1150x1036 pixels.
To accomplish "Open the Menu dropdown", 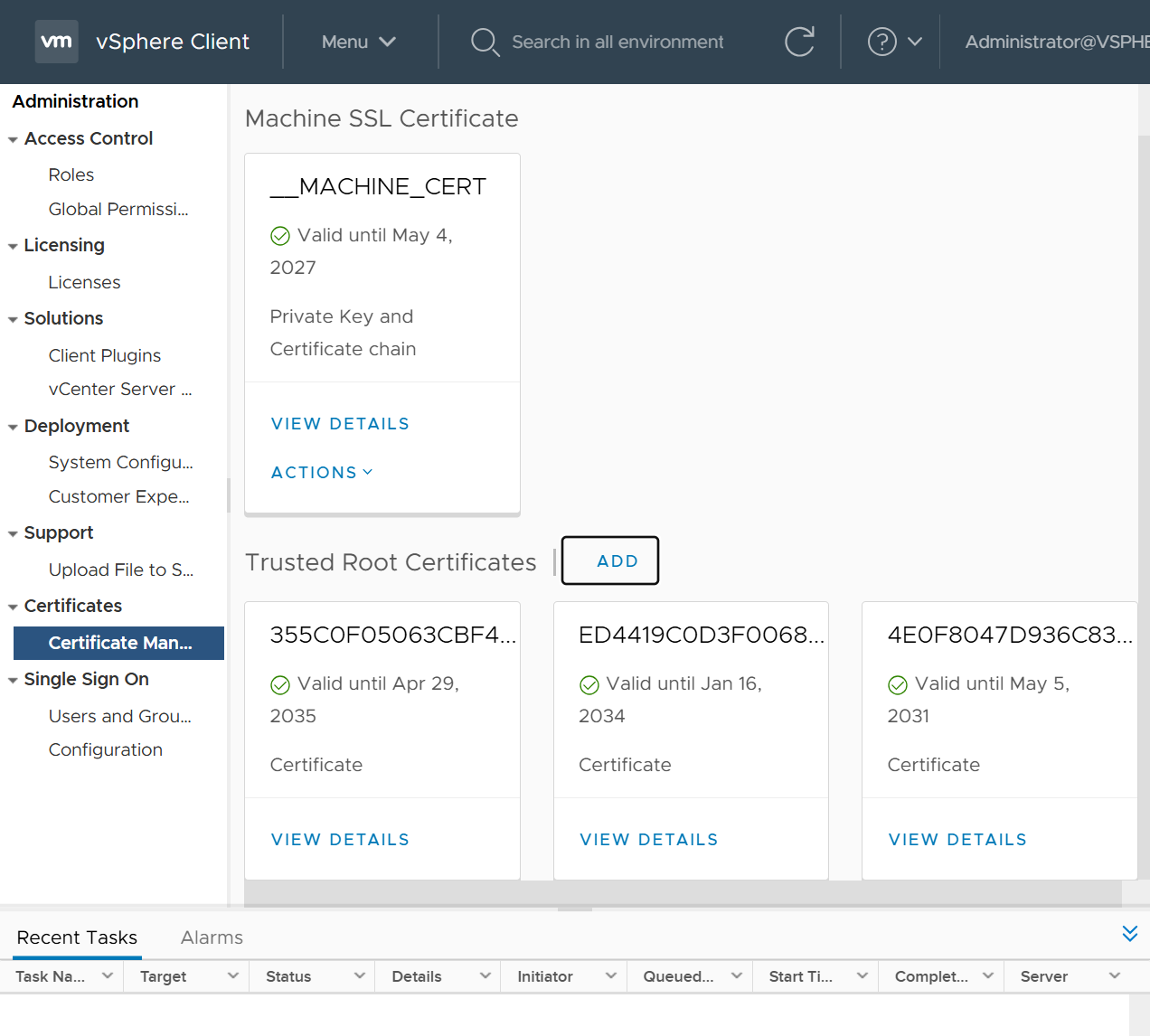I will click(358, 42).
